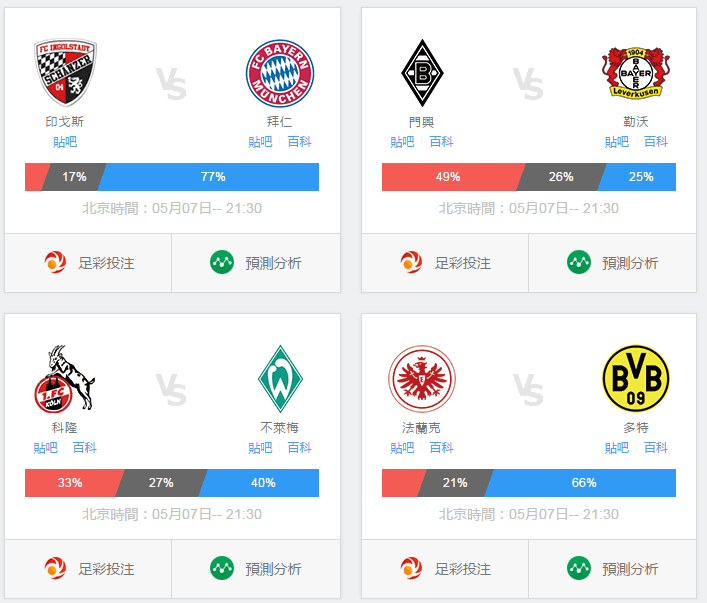The image size is (707, 603).
Task: Click the FC Ingolstadt team logo
Action: coord(65,73)
